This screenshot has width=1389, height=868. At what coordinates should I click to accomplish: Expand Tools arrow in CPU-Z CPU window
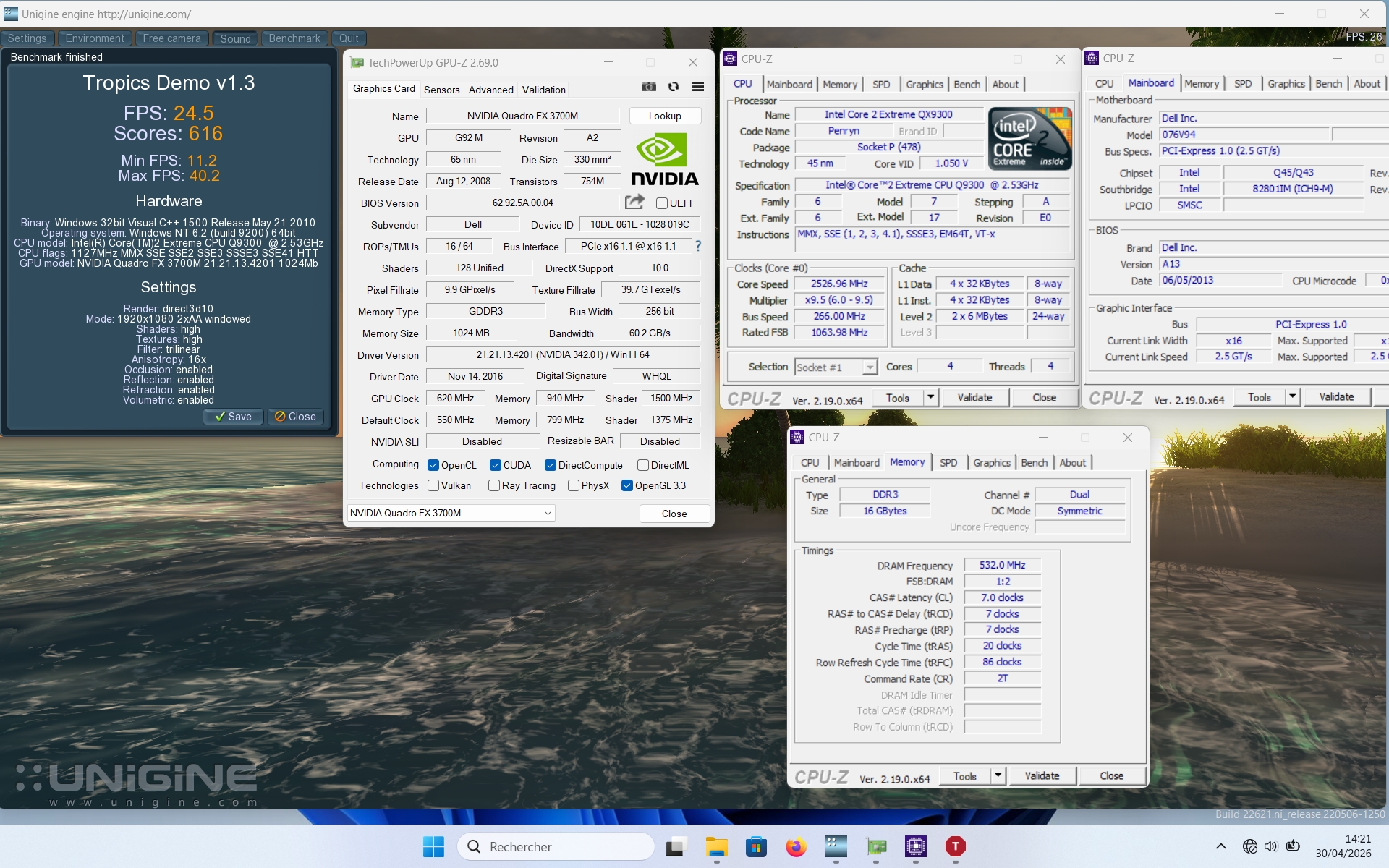click(931, 397)
